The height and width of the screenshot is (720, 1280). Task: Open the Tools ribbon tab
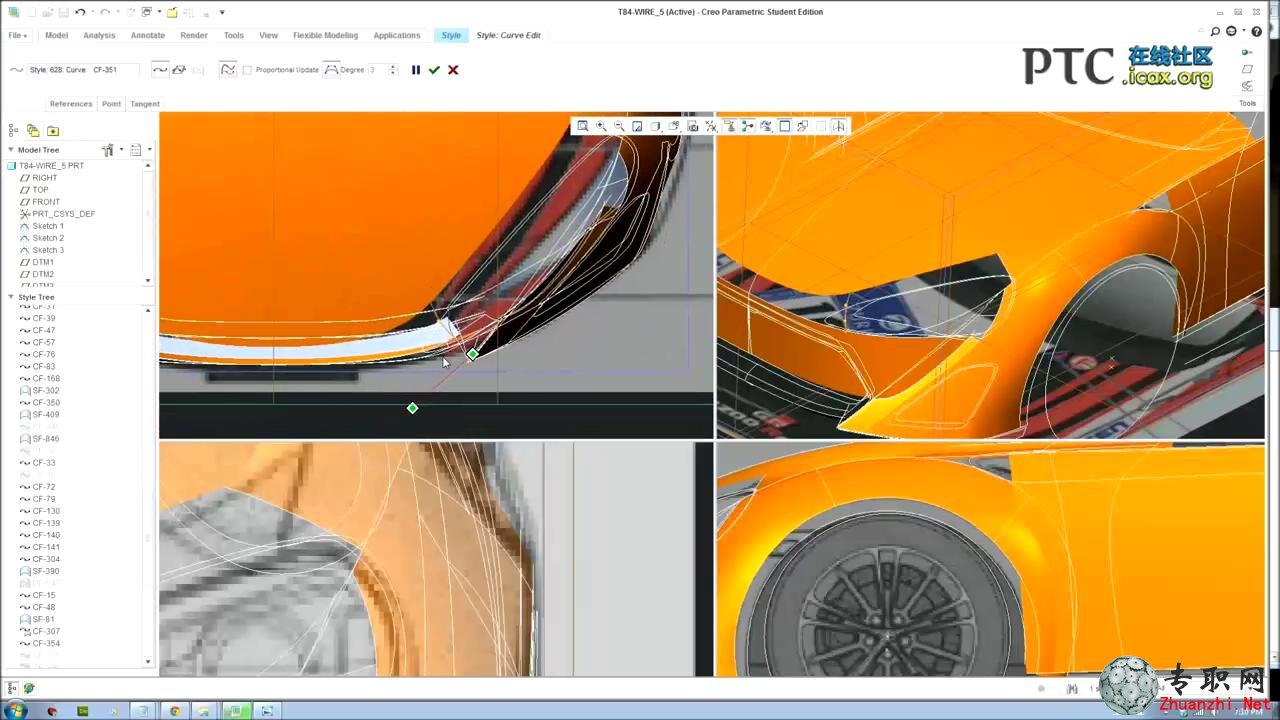pyautogui.click(x=234, y=35)
